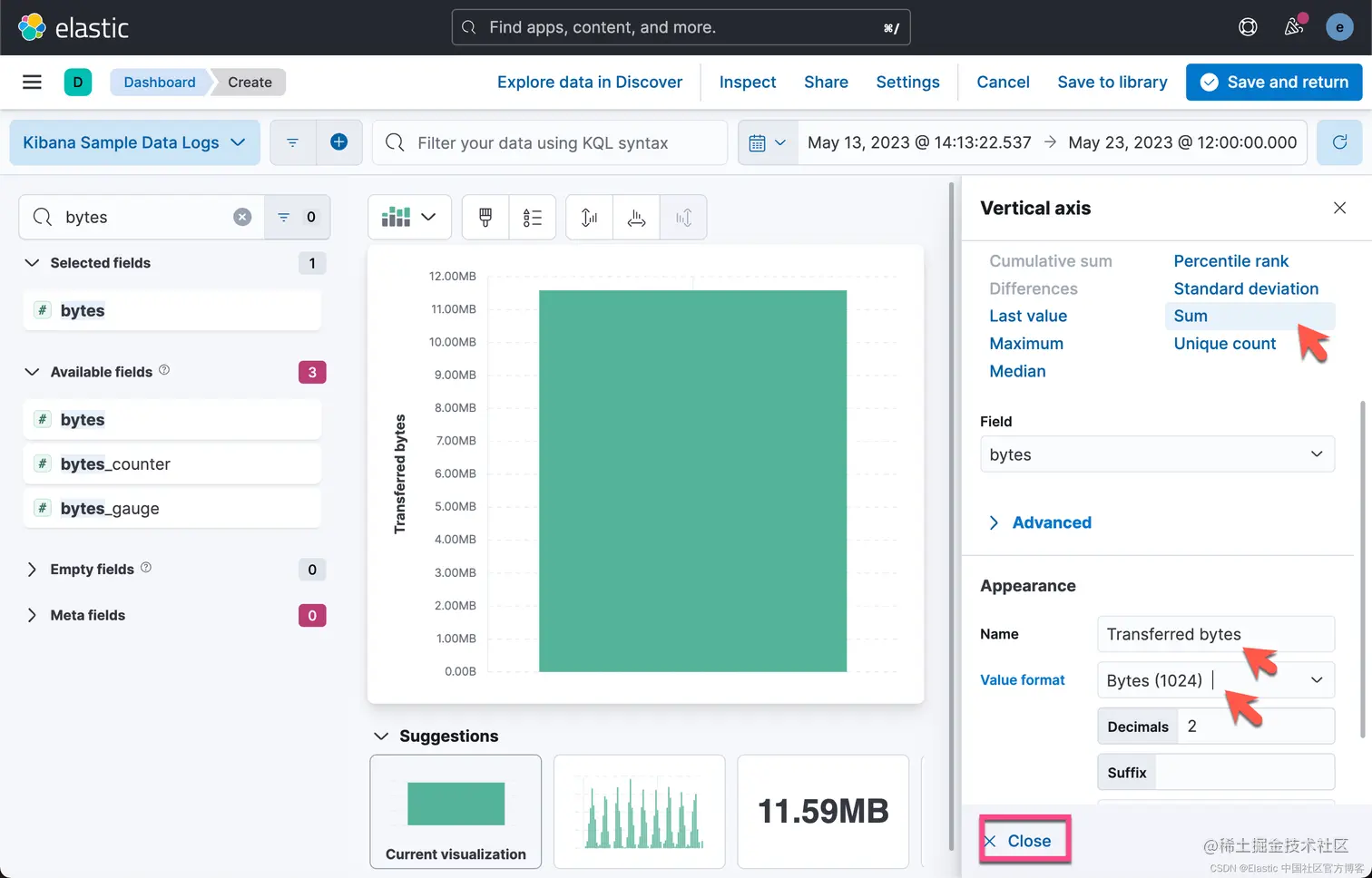The width and height of the screenshot is (1372, 878).
Task: Open Settings in the top bar
Action: coord(907,82)
